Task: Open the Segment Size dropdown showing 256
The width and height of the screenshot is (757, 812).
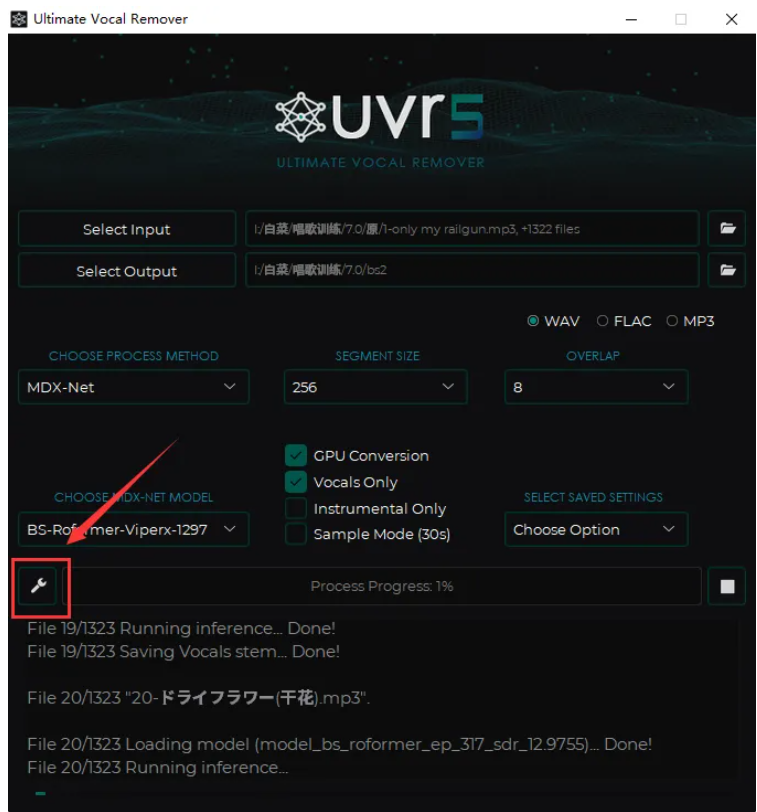Action: point(375,387)
